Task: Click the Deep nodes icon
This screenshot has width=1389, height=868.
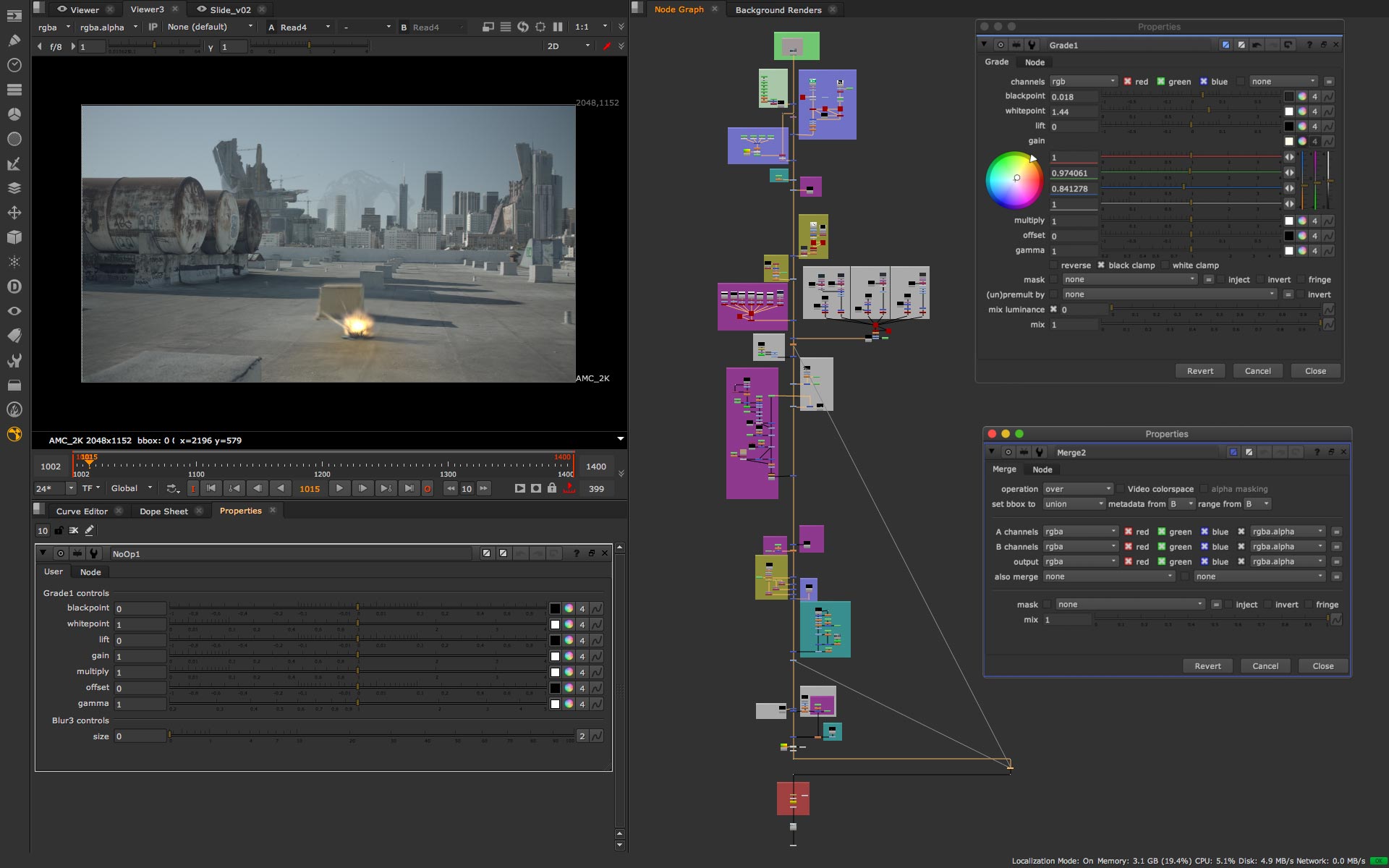Action: tap(14, 286)
